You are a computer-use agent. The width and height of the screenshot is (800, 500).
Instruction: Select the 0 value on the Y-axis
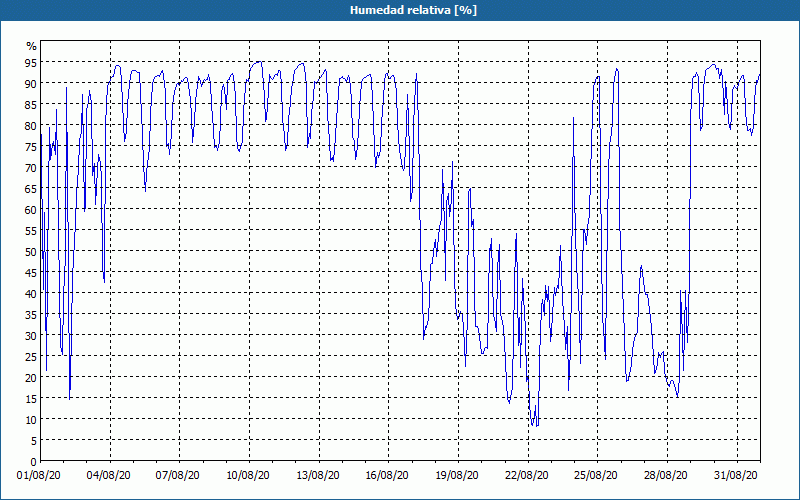(34, 462)
